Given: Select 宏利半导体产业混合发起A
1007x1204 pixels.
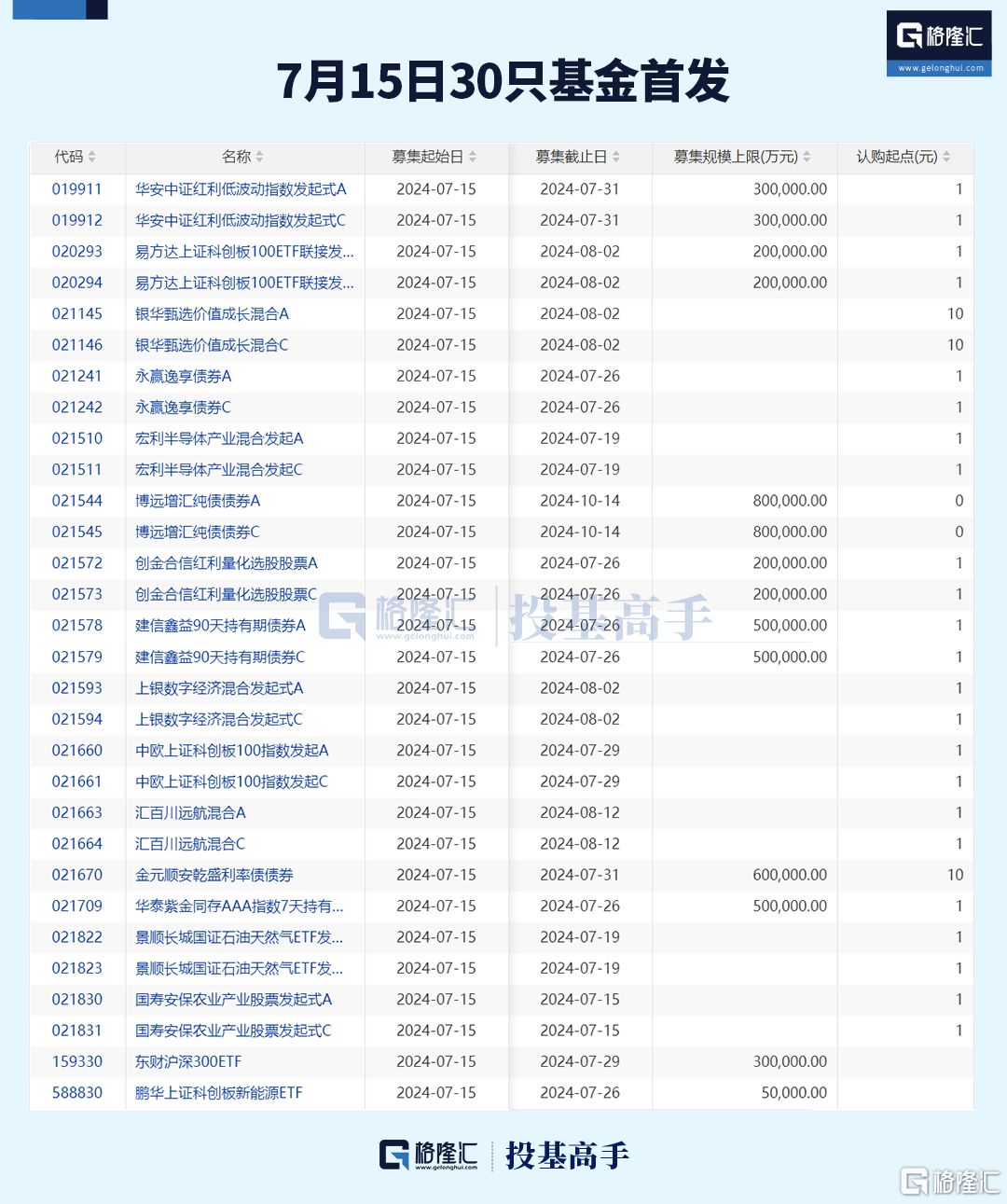Looking at the screenshot, I should tap(219, 438).
